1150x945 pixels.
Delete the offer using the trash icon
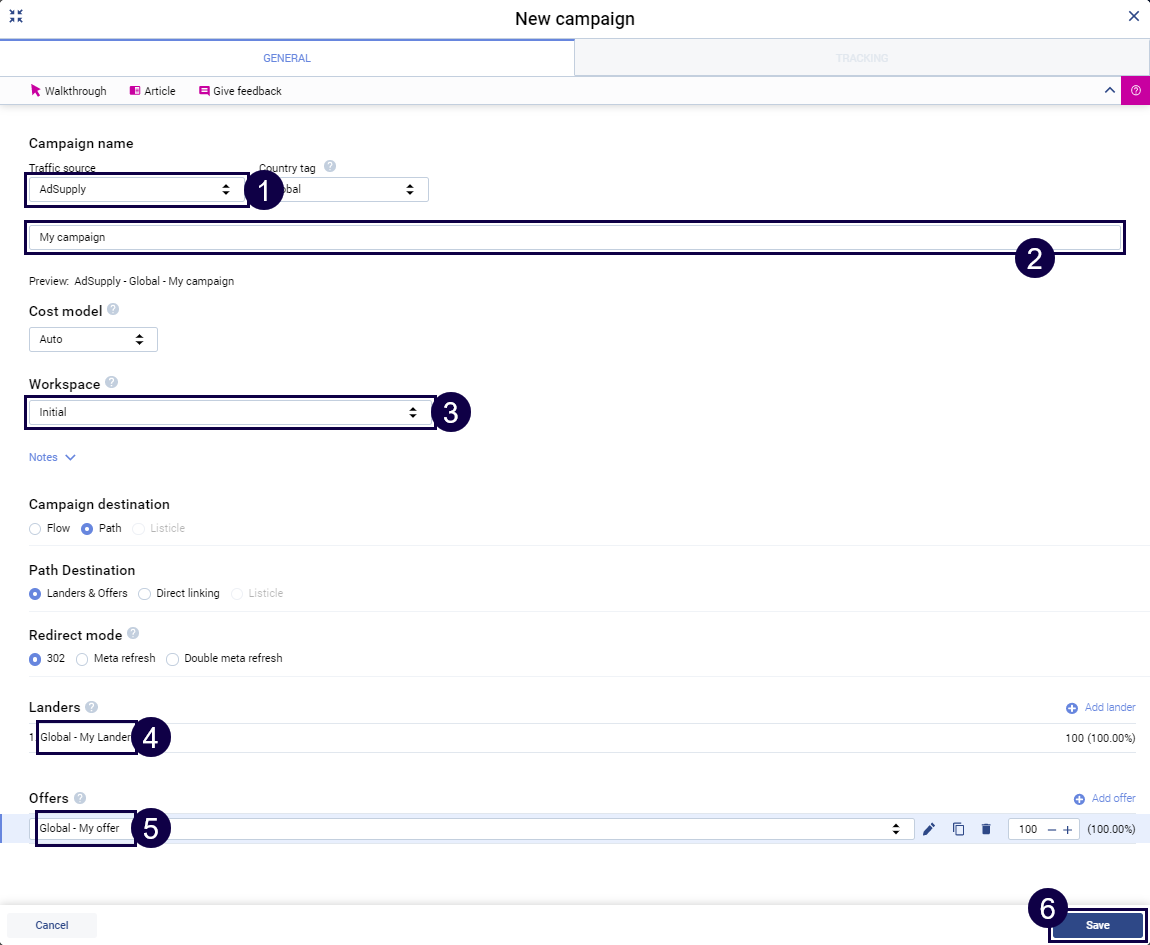[x=986, y=829]
